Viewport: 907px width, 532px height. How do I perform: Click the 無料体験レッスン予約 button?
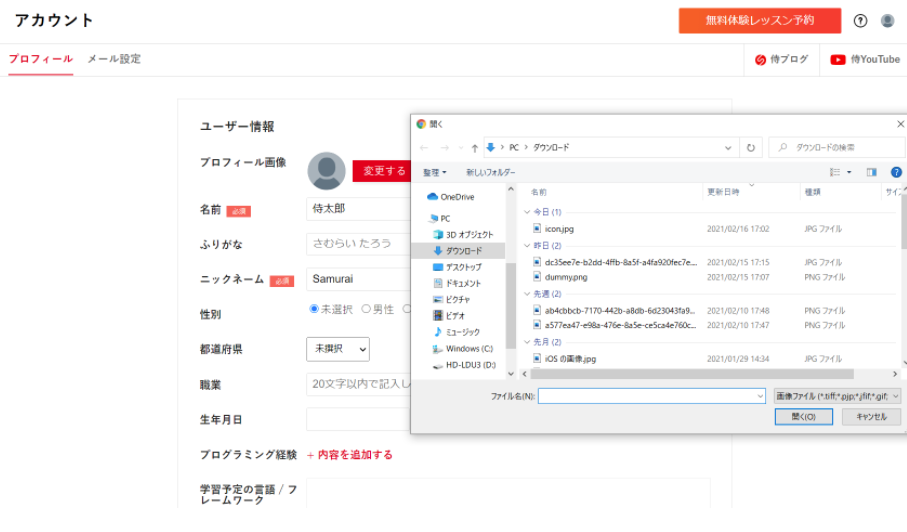(x=759, y=21)
